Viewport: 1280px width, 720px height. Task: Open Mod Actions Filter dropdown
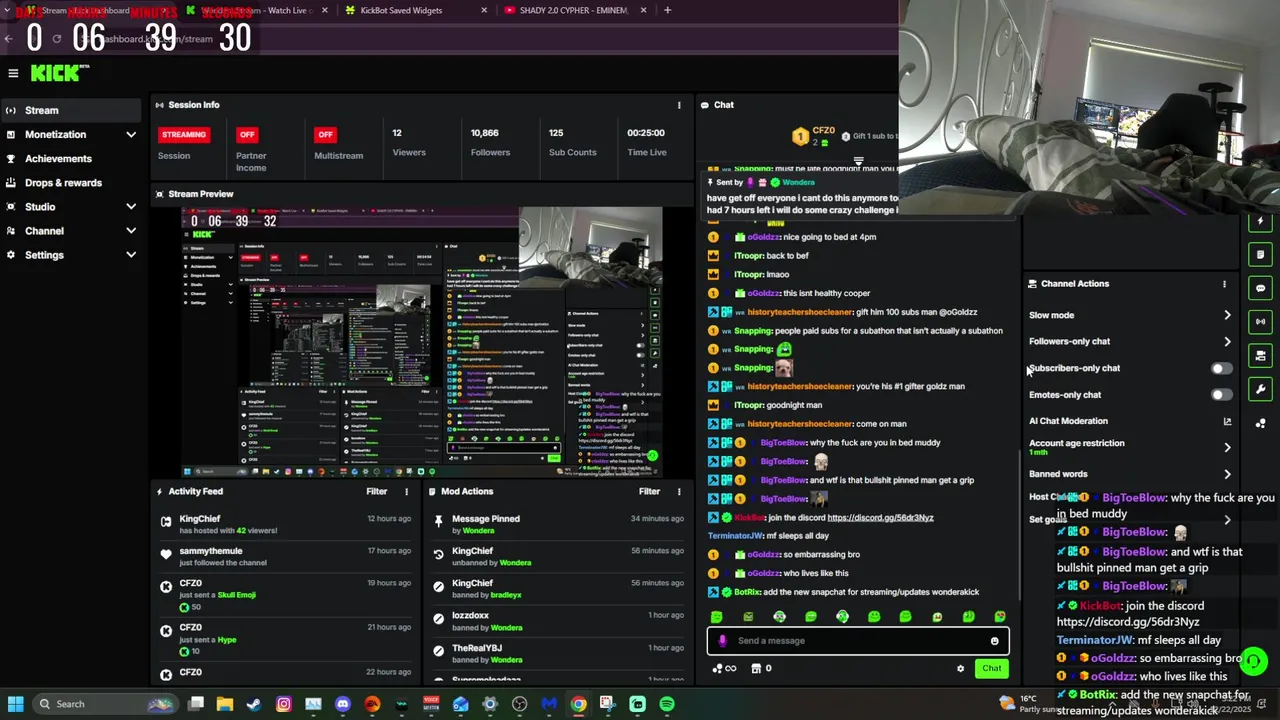click(649, 491)
